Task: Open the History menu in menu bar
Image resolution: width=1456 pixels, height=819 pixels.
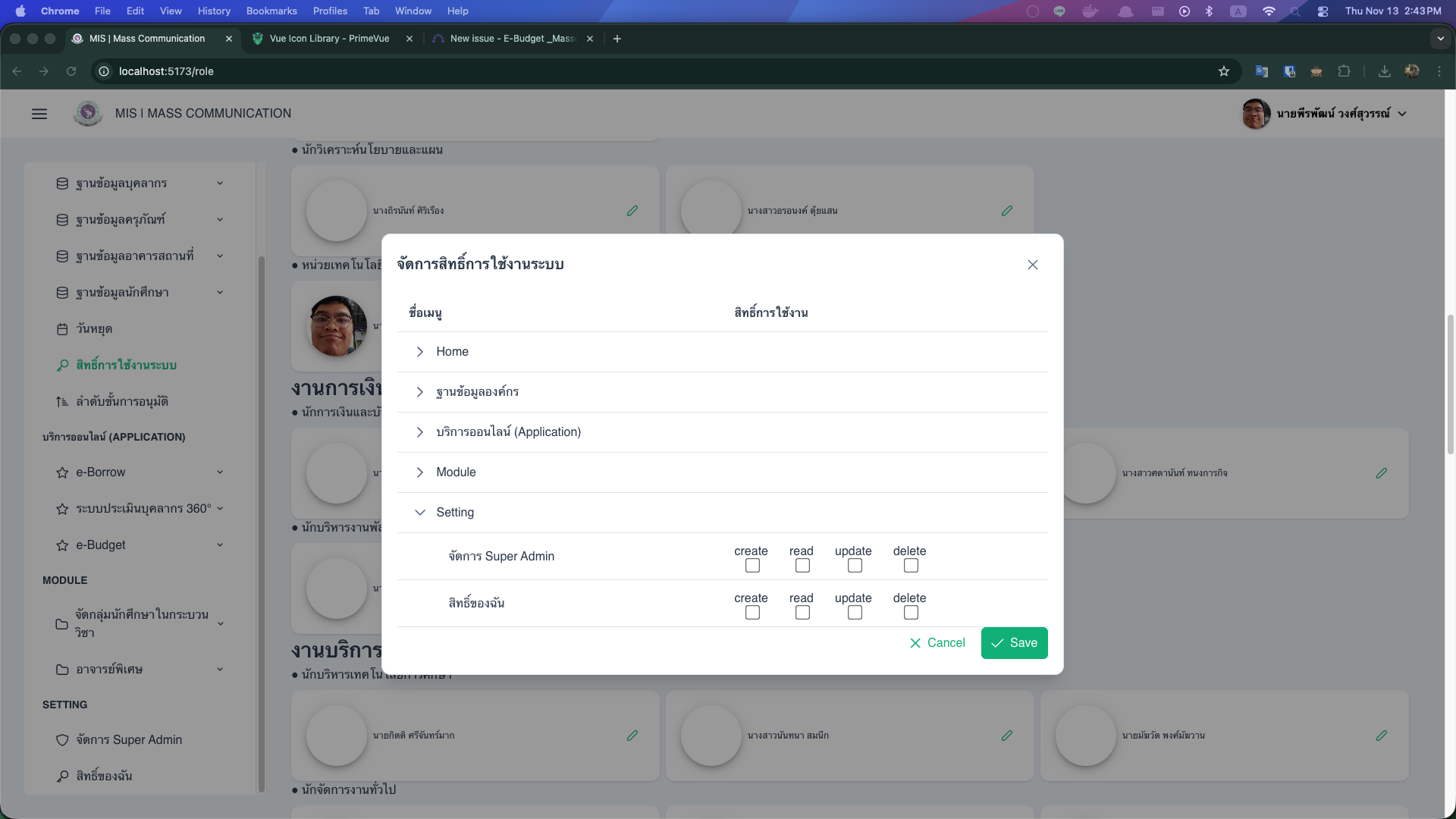Action: coord(214,11)
